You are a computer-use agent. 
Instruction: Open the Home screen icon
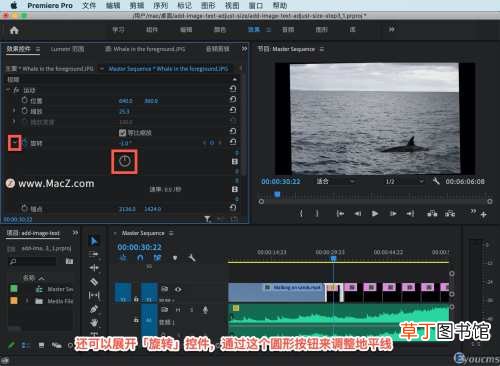[14, 30]
